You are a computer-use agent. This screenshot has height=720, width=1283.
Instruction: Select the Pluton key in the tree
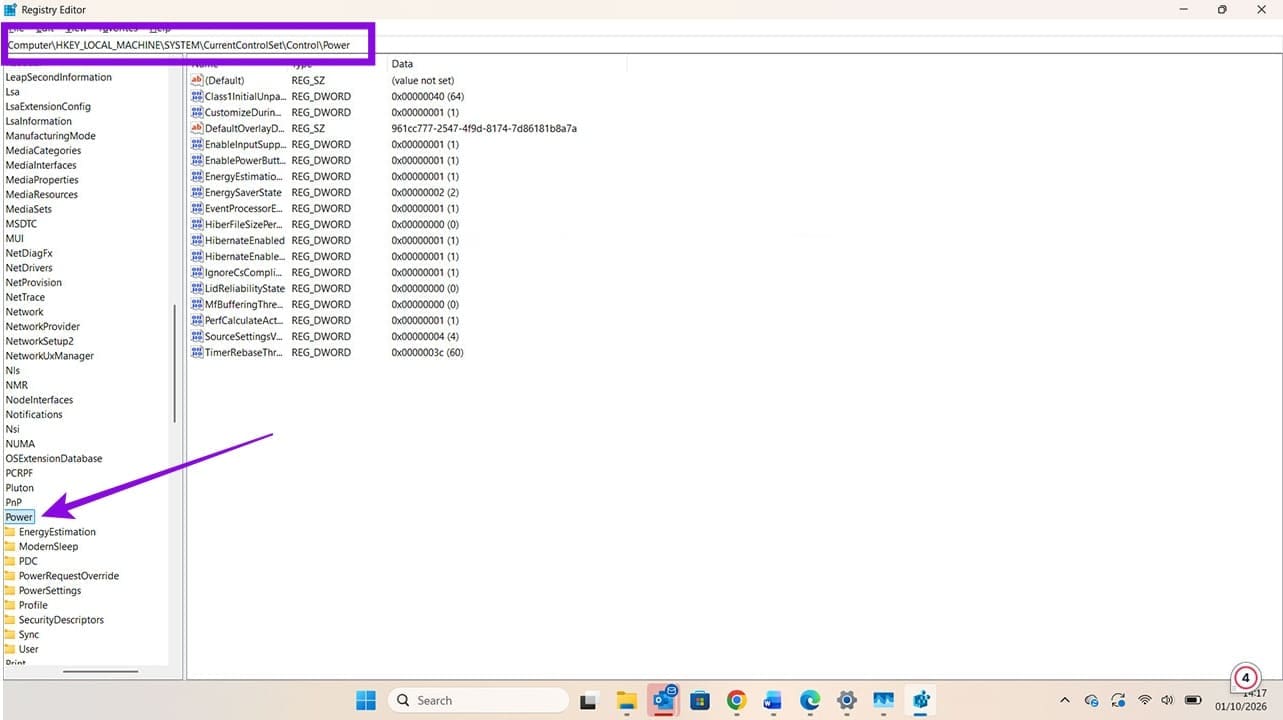19,488
